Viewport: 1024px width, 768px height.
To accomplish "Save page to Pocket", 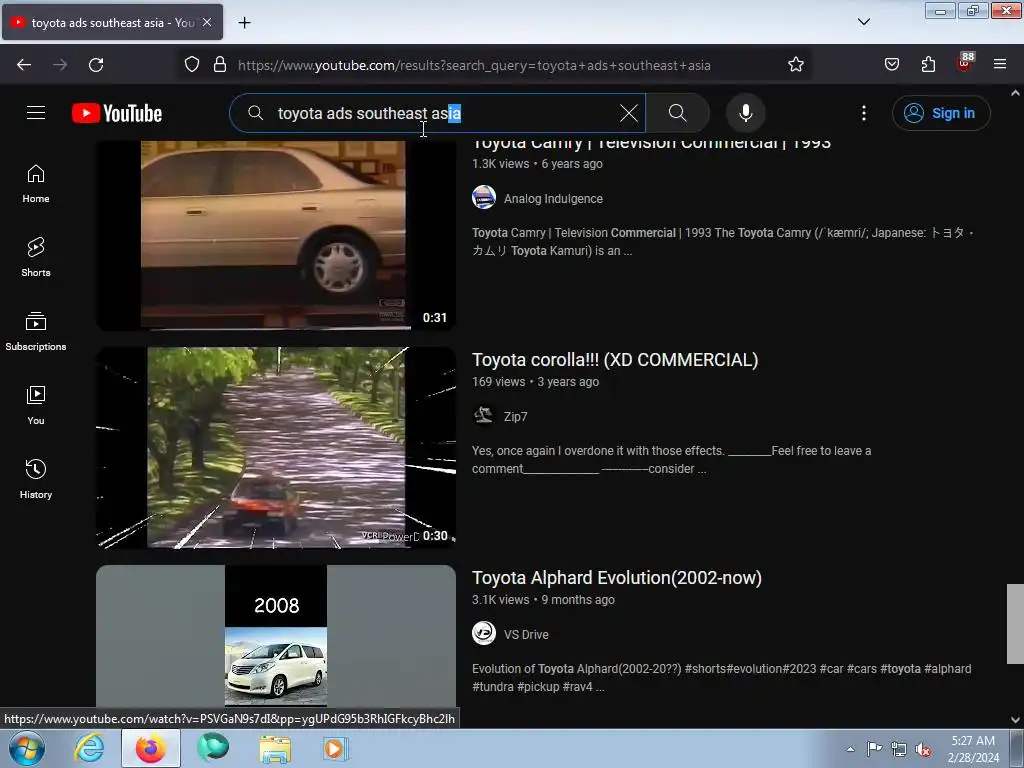I will pos(891,65).
